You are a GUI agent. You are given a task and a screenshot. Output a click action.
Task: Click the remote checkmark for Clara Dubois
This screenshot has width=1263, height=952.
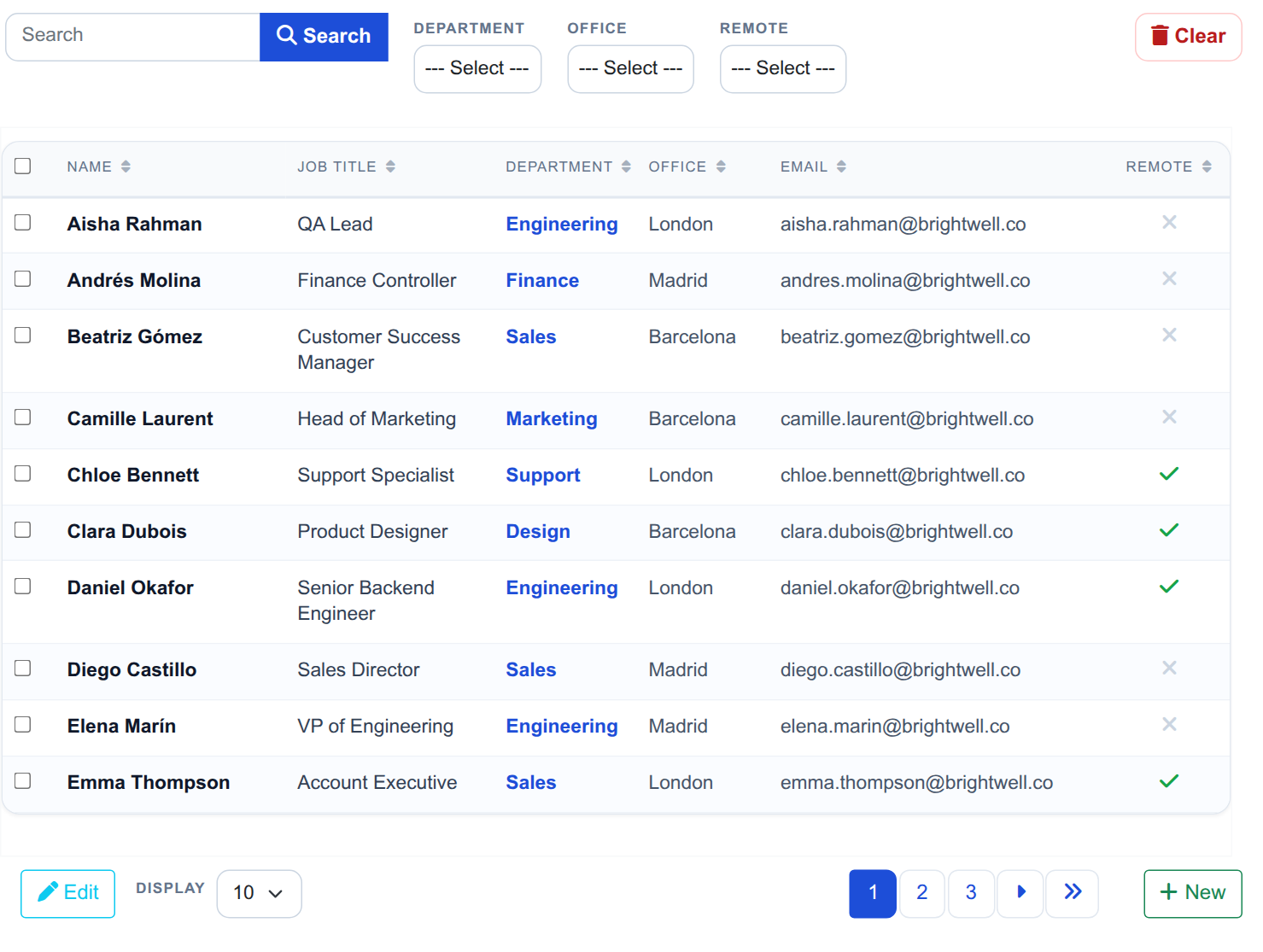[1169, 530]
